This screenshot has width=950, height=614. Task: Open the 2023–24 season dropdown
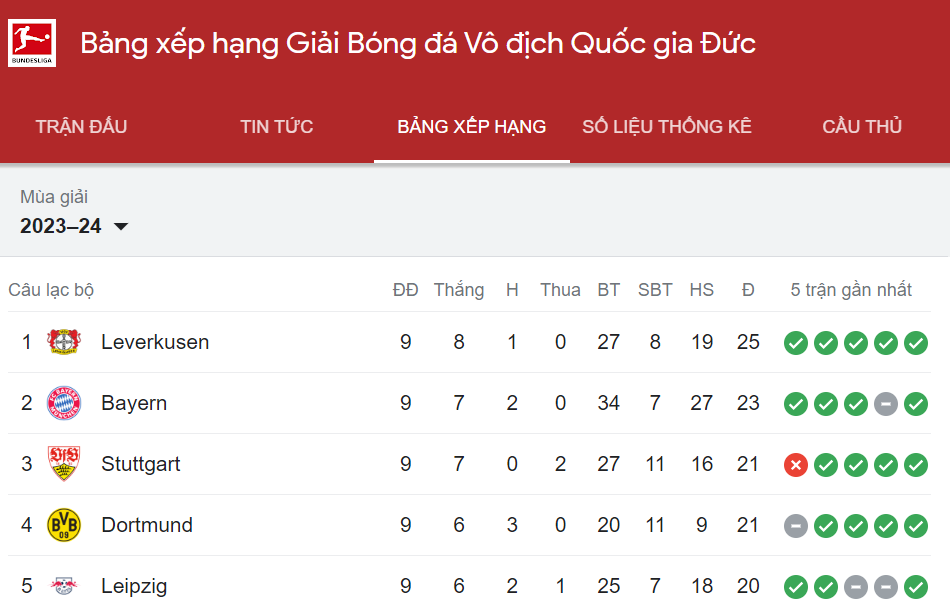(x=74, y=226)
